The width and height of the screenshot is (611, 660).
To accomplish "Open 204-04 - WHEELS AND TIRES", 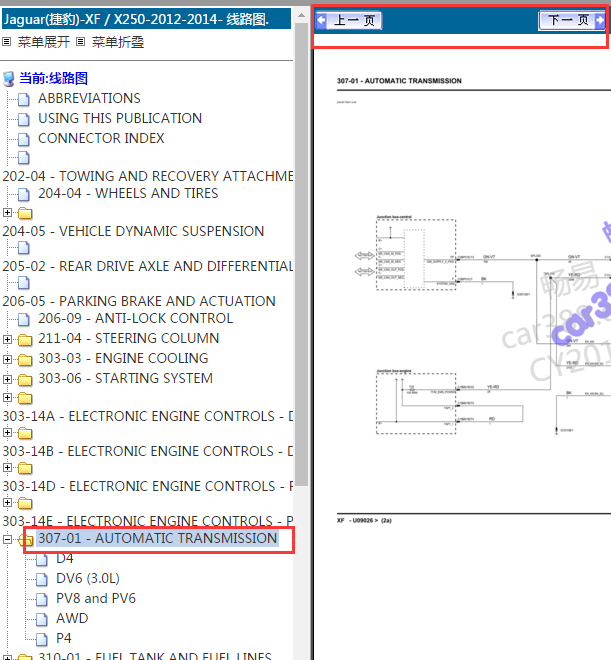I will pos(128,193).
